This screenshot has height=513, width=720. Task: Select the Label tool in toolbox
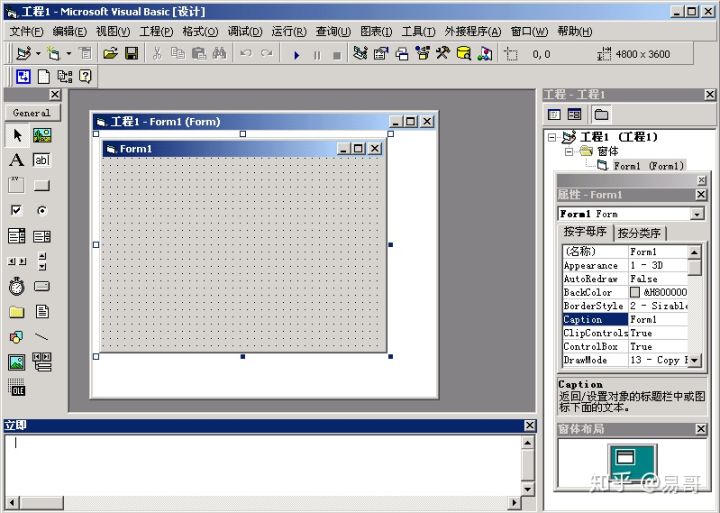coord(17,160)
